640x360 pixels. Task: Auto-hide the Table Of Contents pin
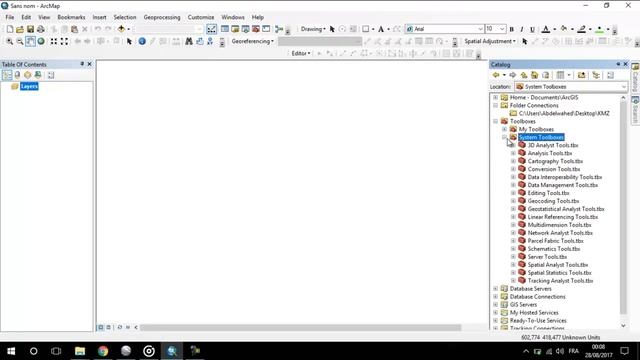pyautogui.click(x=82, y=64)
